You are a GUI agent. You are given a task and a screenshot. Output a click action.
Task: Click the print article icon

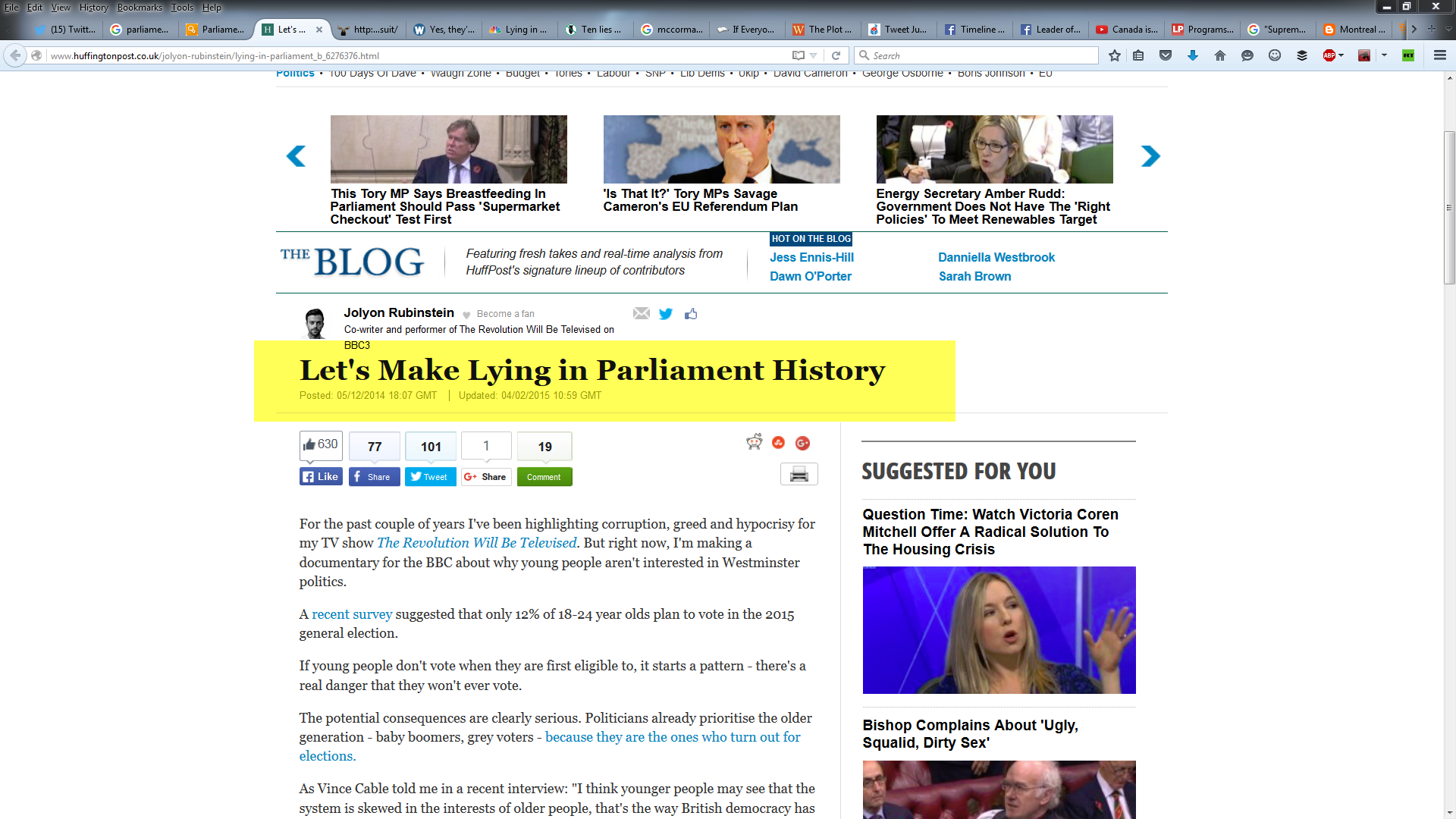[799, 475]
